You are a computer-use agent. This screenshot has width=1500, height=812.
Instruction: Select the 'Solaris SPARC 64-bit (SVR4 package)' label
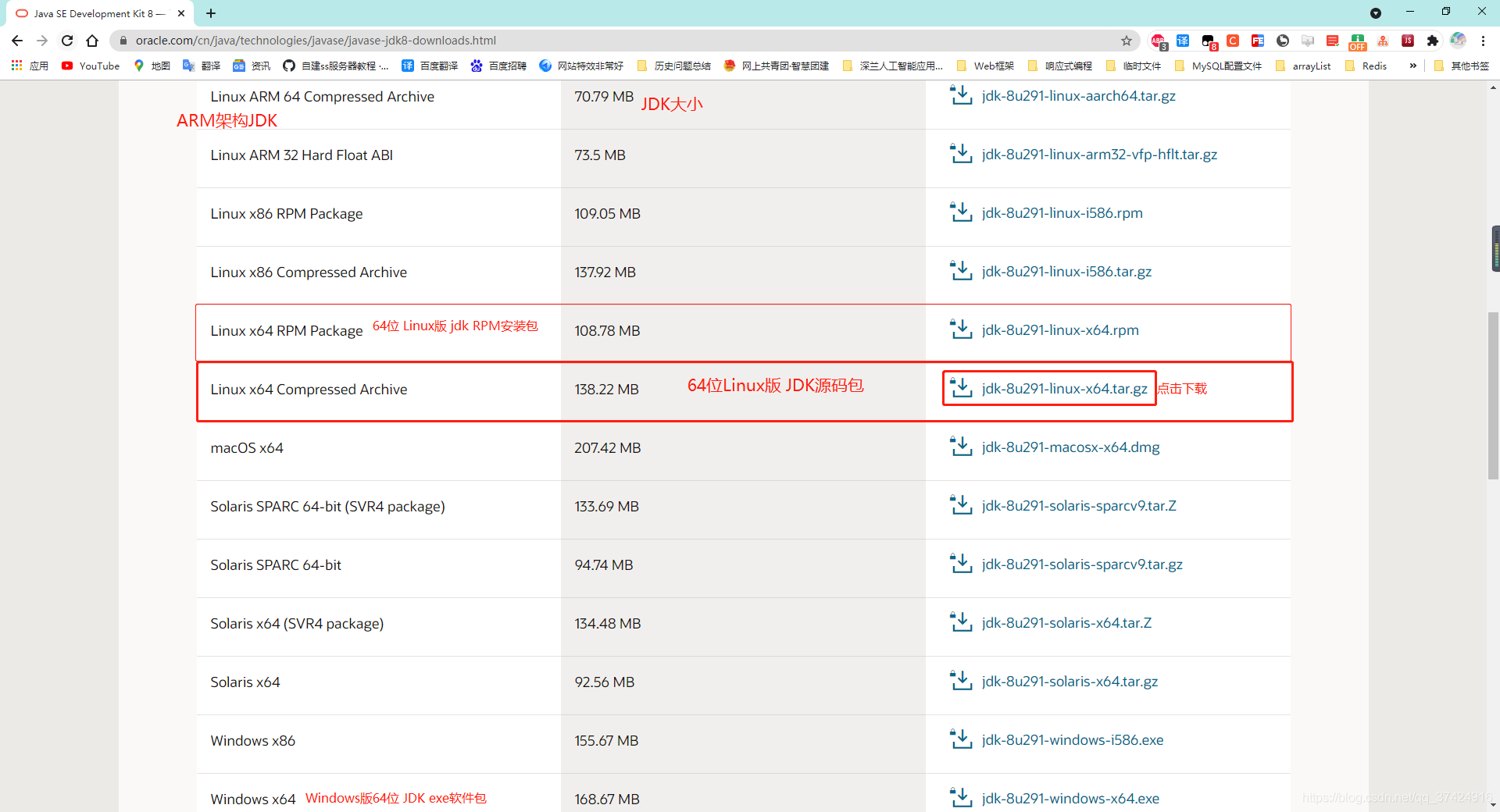tap(327, 507)
